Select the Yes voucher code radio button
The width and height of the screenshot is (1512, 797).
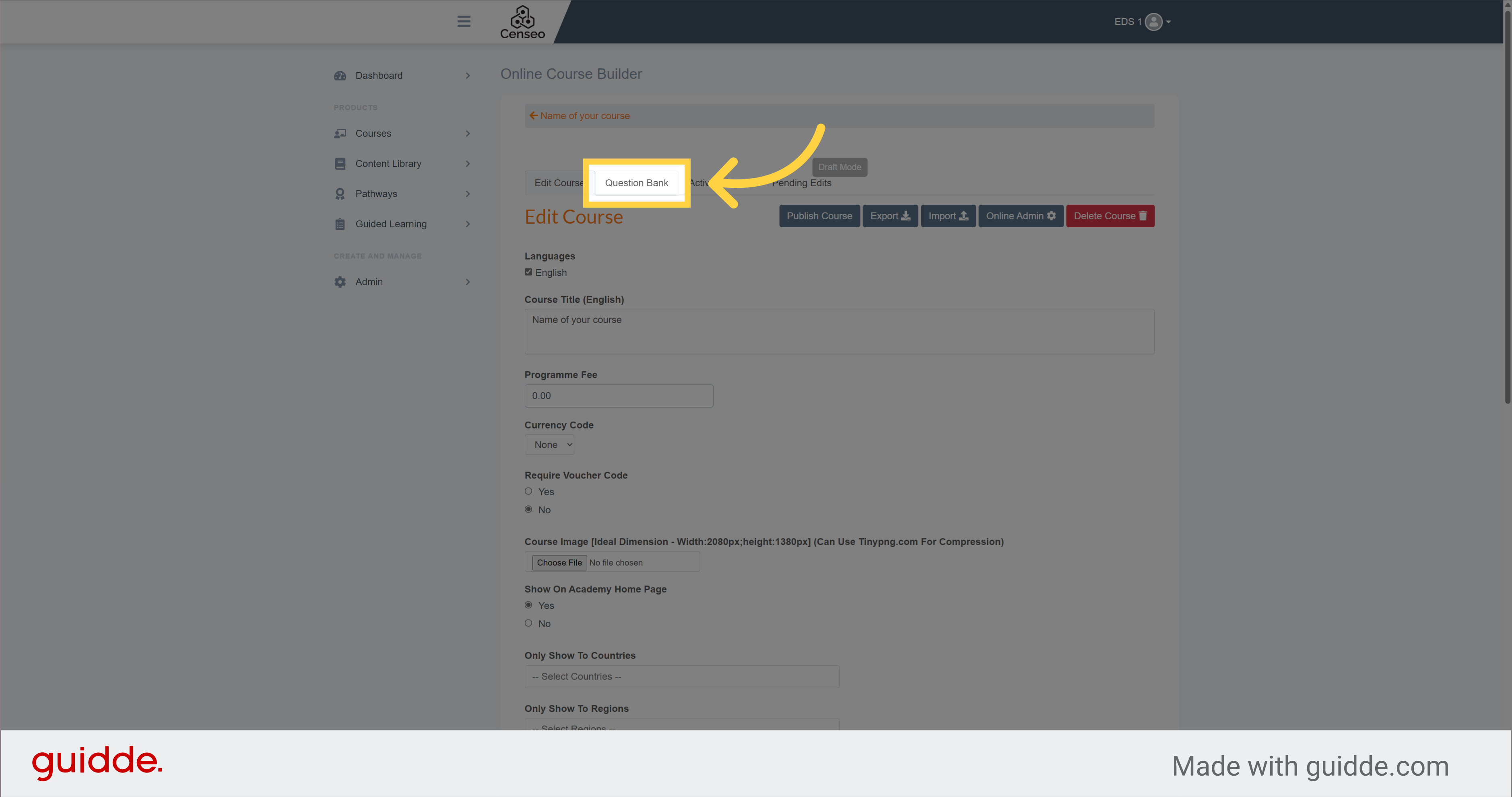529,491
